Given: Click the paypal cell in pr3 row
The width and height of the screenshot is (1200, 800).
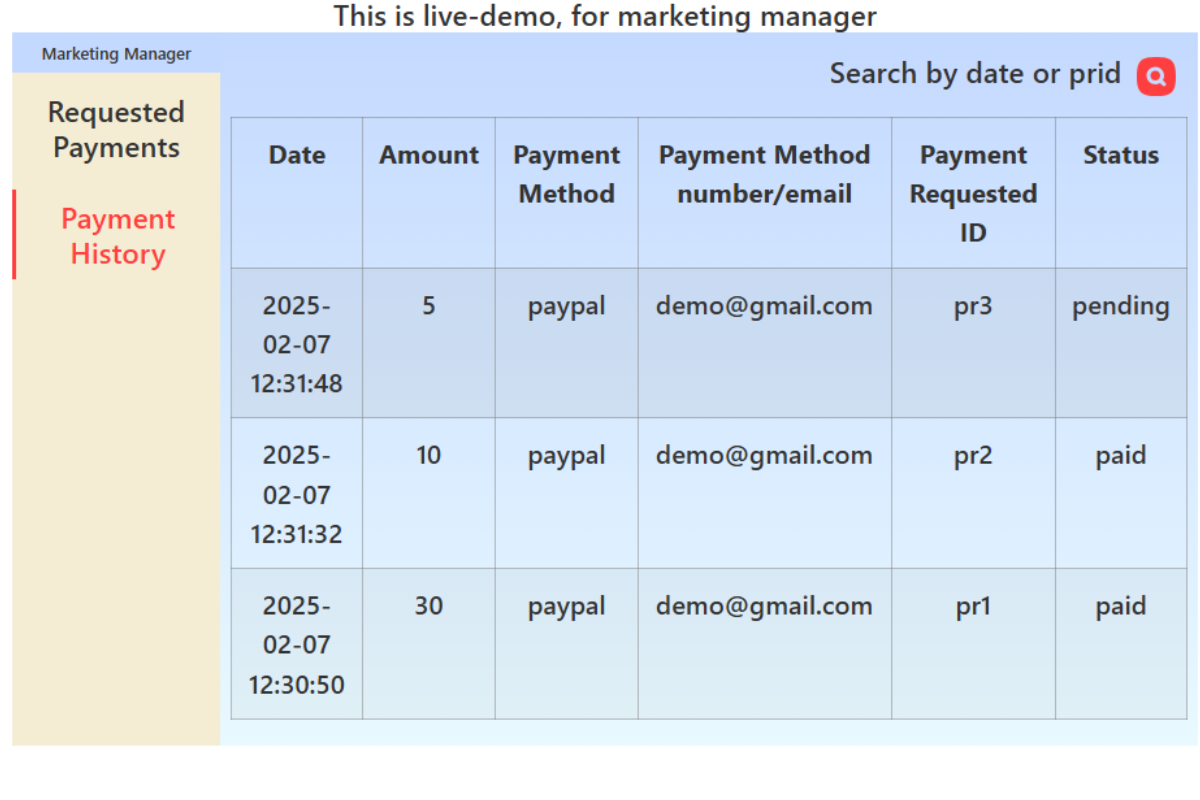Looking at the screenshot, I should click(566, 306).
